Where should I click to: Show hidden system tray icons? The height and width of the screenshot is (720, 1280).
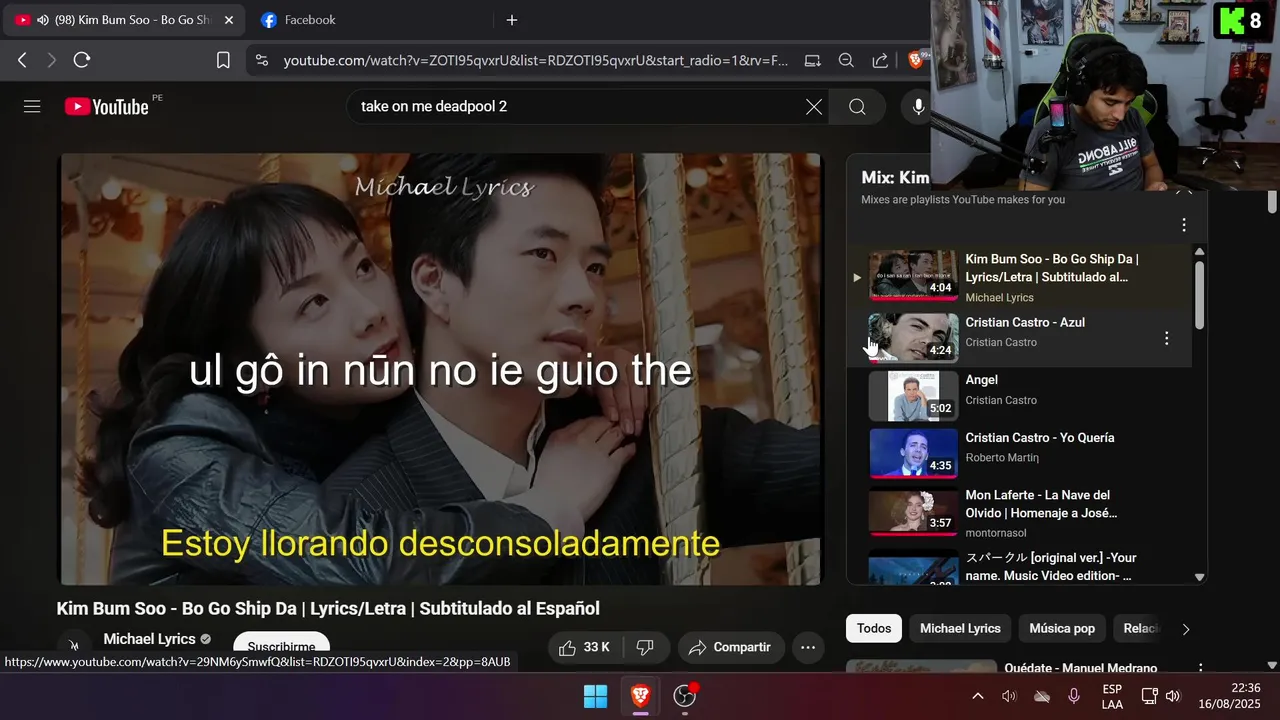977,696
